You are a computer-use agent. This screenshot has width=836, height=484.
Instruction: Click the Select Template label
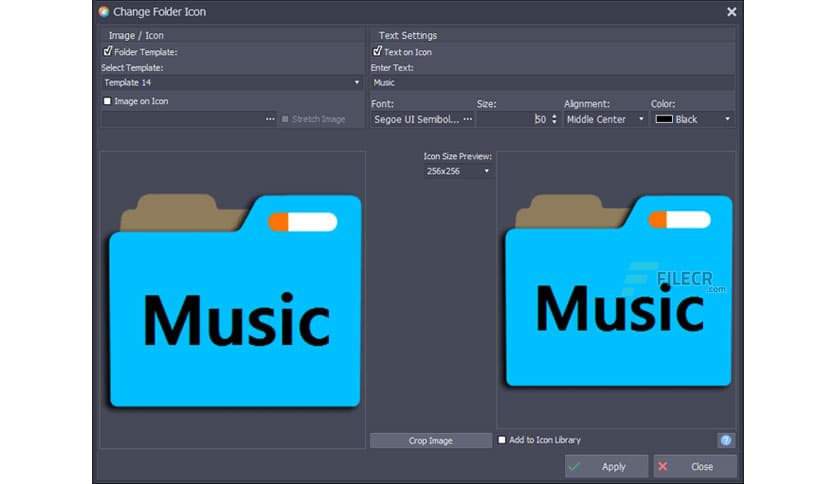[x=132, y=68]
